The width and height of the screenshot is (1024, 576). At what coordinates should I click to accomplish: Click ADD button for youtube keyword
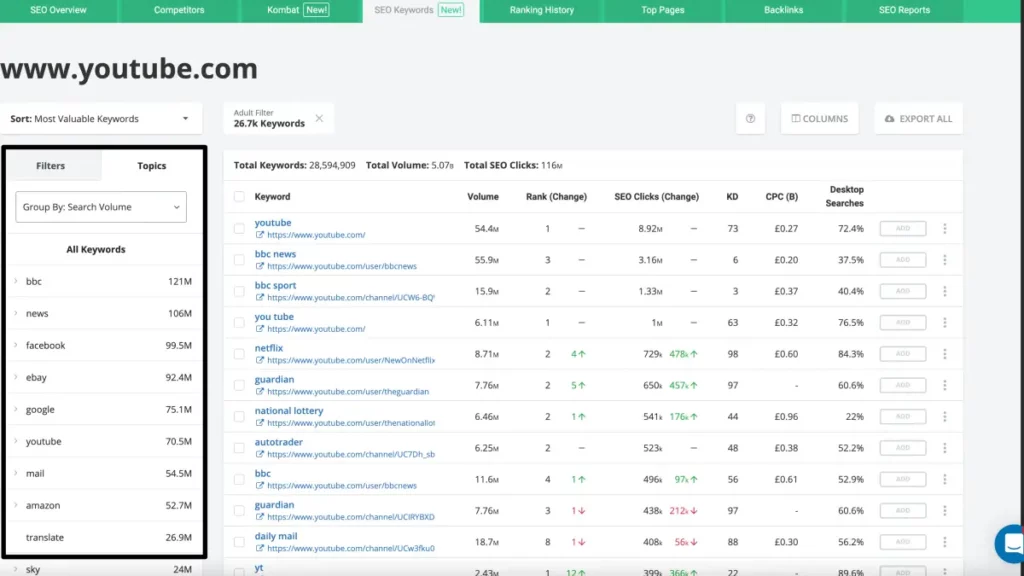[x=903, y=229]
